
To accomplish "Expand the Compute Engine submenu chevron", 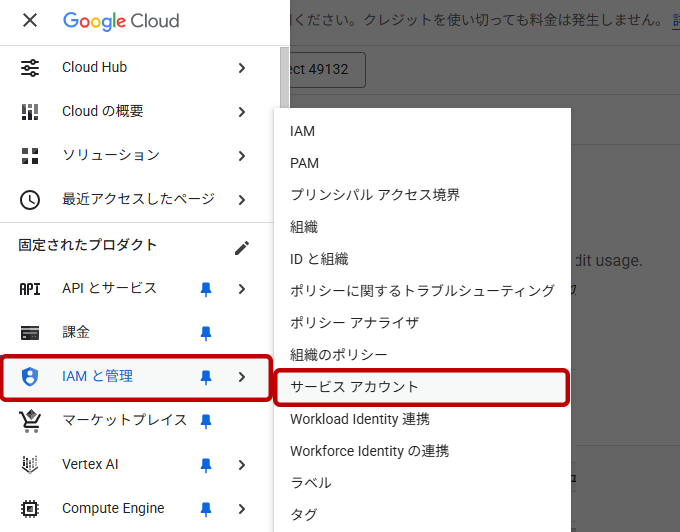I will pos(242,509).
